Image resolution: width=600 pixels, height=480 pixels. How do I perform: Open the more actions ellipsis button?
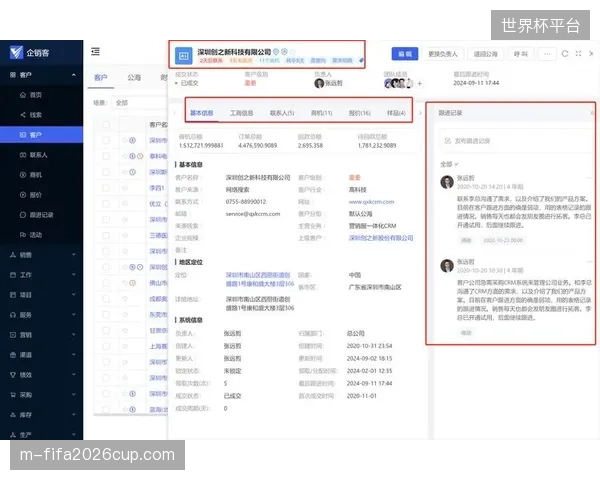pyautogui.click(x=547, y=54)
